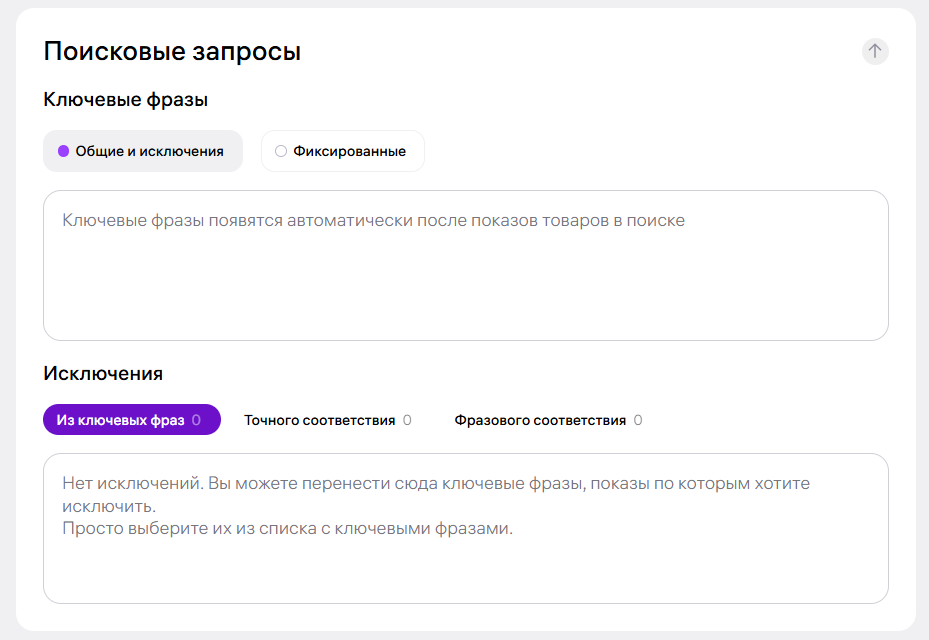Switch to the Точного соответствия tab
Image resolution: width=929 pixels, height=640 pixels.
click(x=328, y=420)
